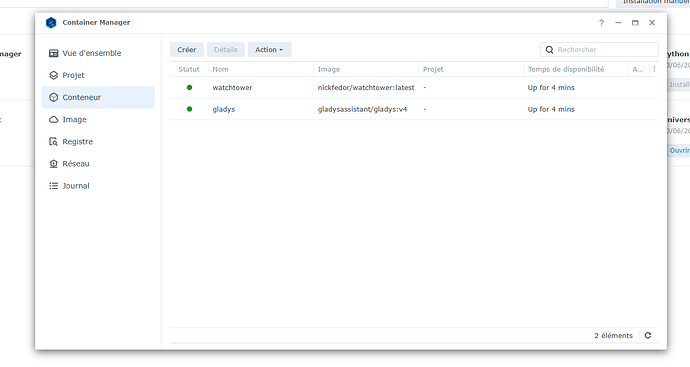Click the truncated A... column header
This screenshot has width=690, height=367.
click(x=638, y=69)
